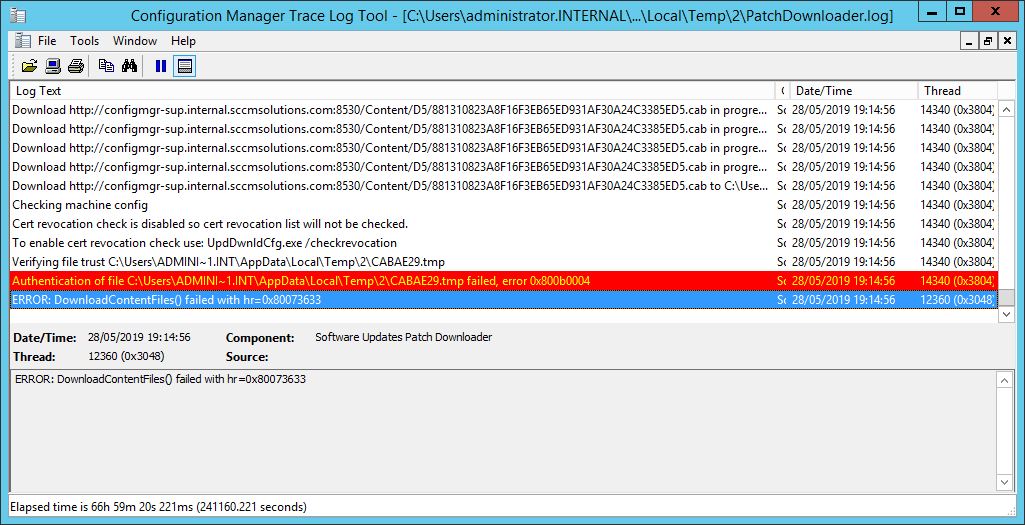This screenshot has width=1025, height=525.
Task: Click the thread cell of the red Authentication row
Action: [x=957, y=281]
